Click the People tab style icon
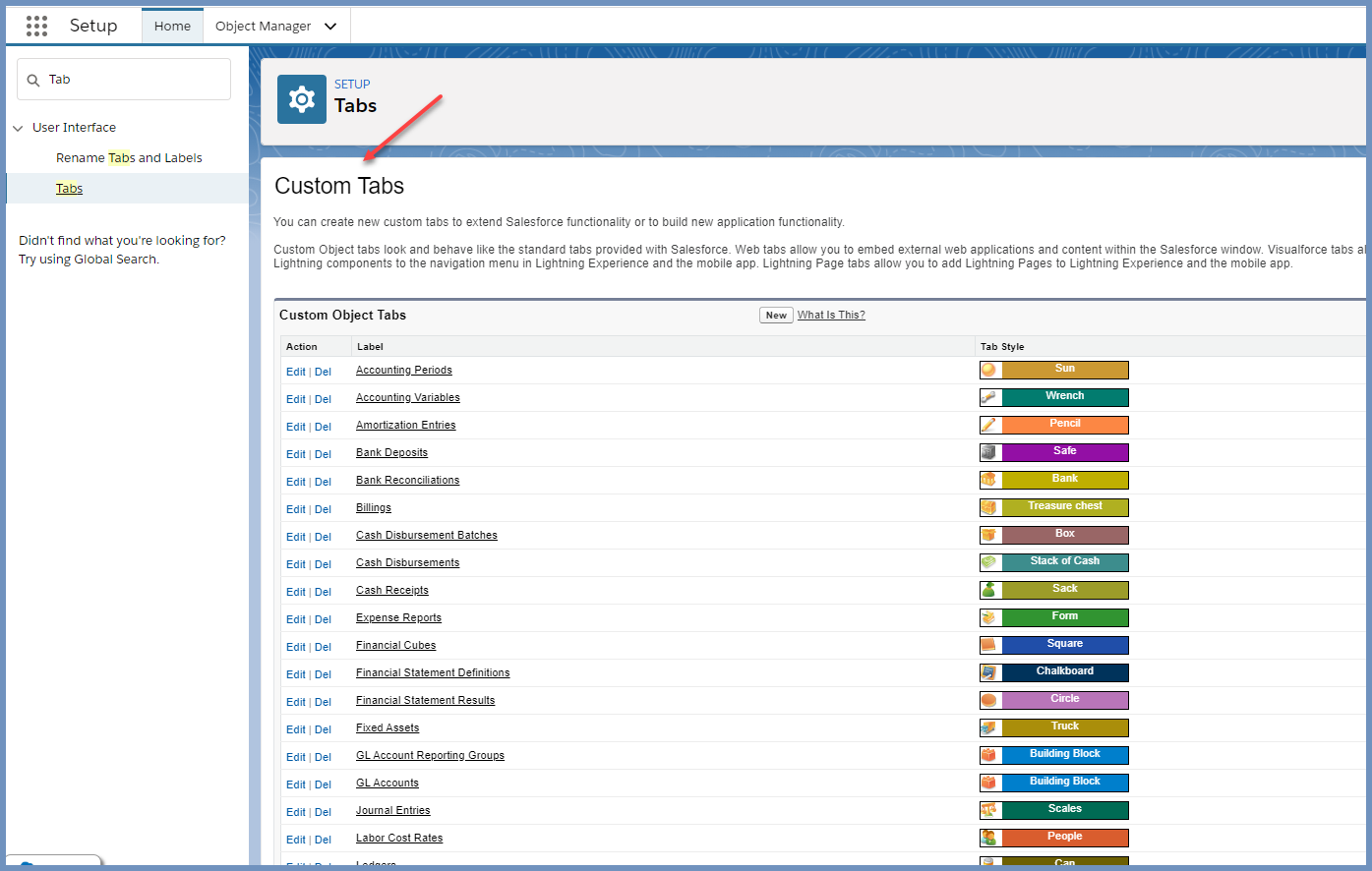Viewport: 1372px width, 871px height. tap(990, 838)
